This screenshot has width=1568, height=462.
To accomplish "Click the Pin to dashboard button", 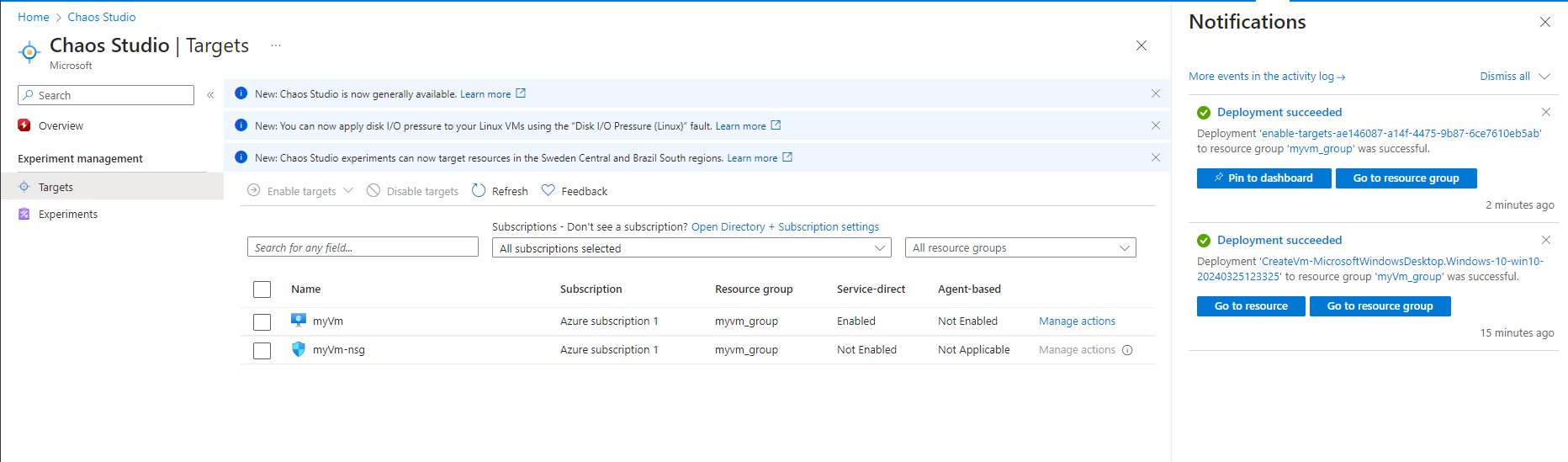I will coord(1263,178).
